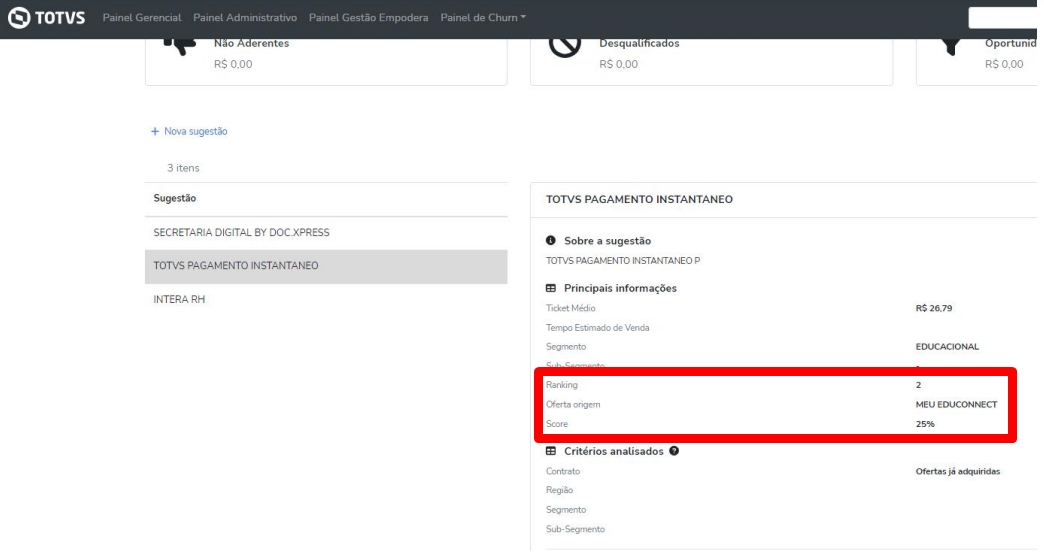Click the Desqualificados summary card title

coord(639,43)
